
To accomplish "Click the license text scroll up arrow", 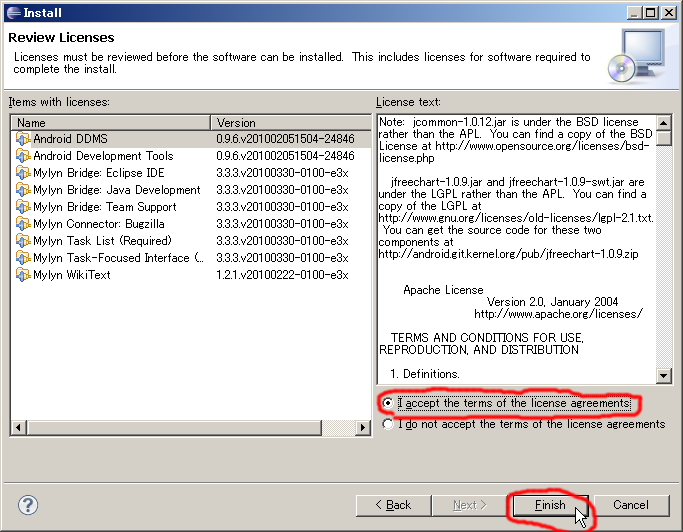I will [x=663, y=123].
